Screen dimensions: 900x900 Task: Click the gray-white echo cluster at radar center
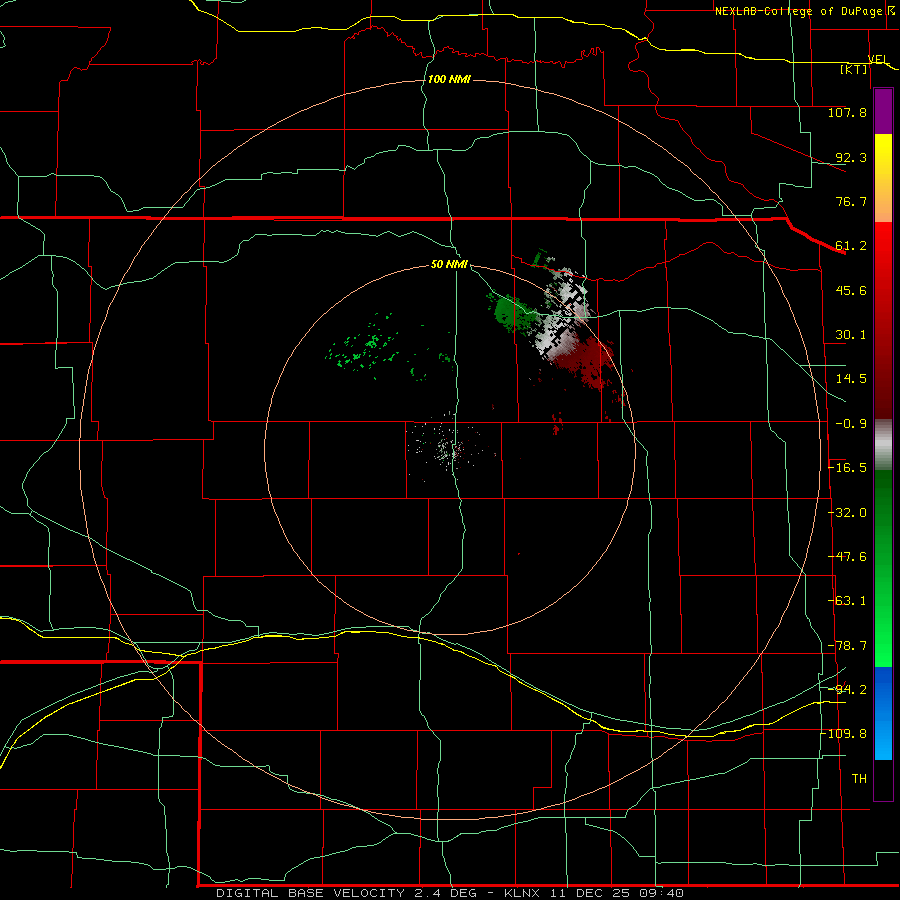tap(448, 448)
